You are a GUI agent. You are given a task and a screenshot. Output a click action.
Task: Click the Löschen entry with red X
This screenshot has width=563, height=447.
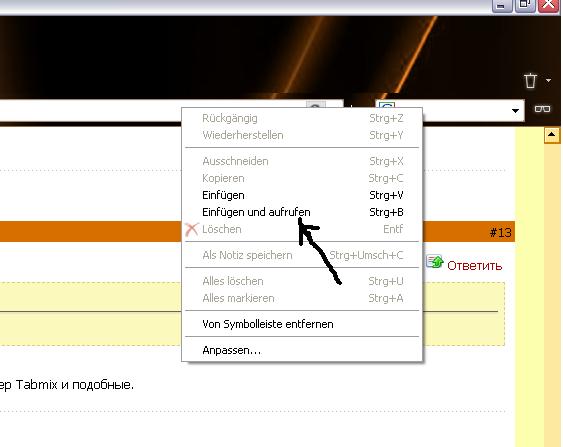point(302,229)
